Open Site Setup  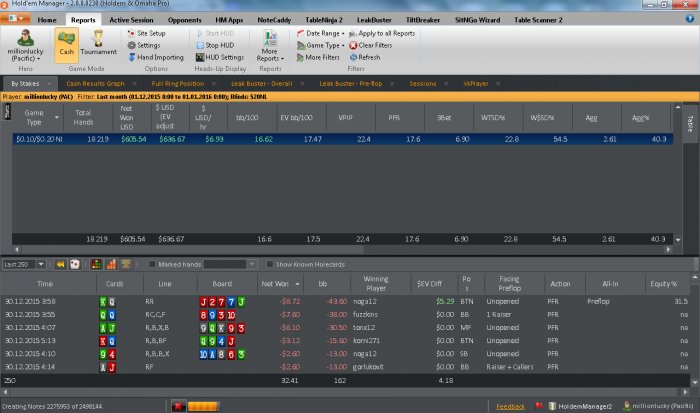click(x=146, y=33)
